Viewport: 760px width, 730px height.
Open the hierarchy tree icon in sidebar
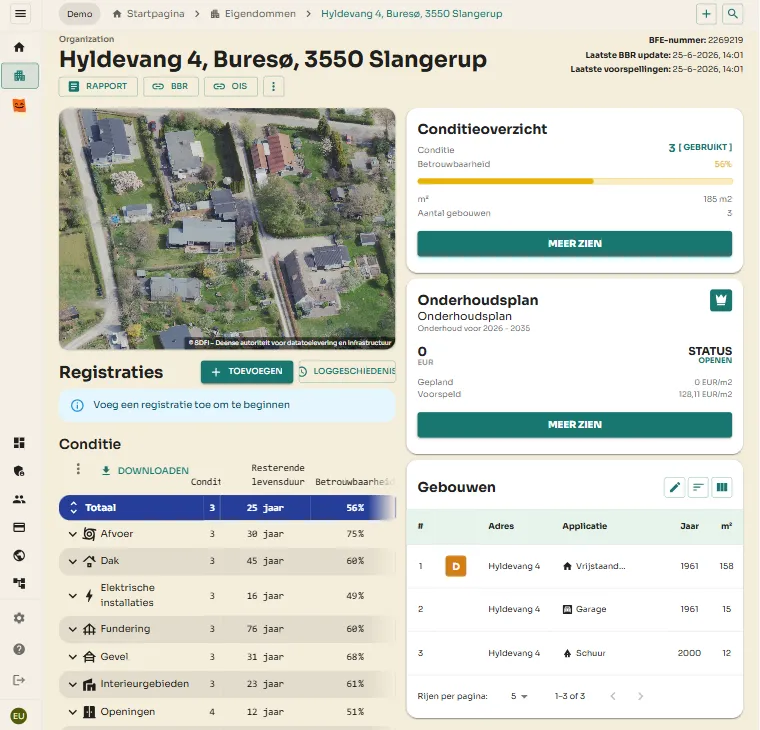[19, 583]
